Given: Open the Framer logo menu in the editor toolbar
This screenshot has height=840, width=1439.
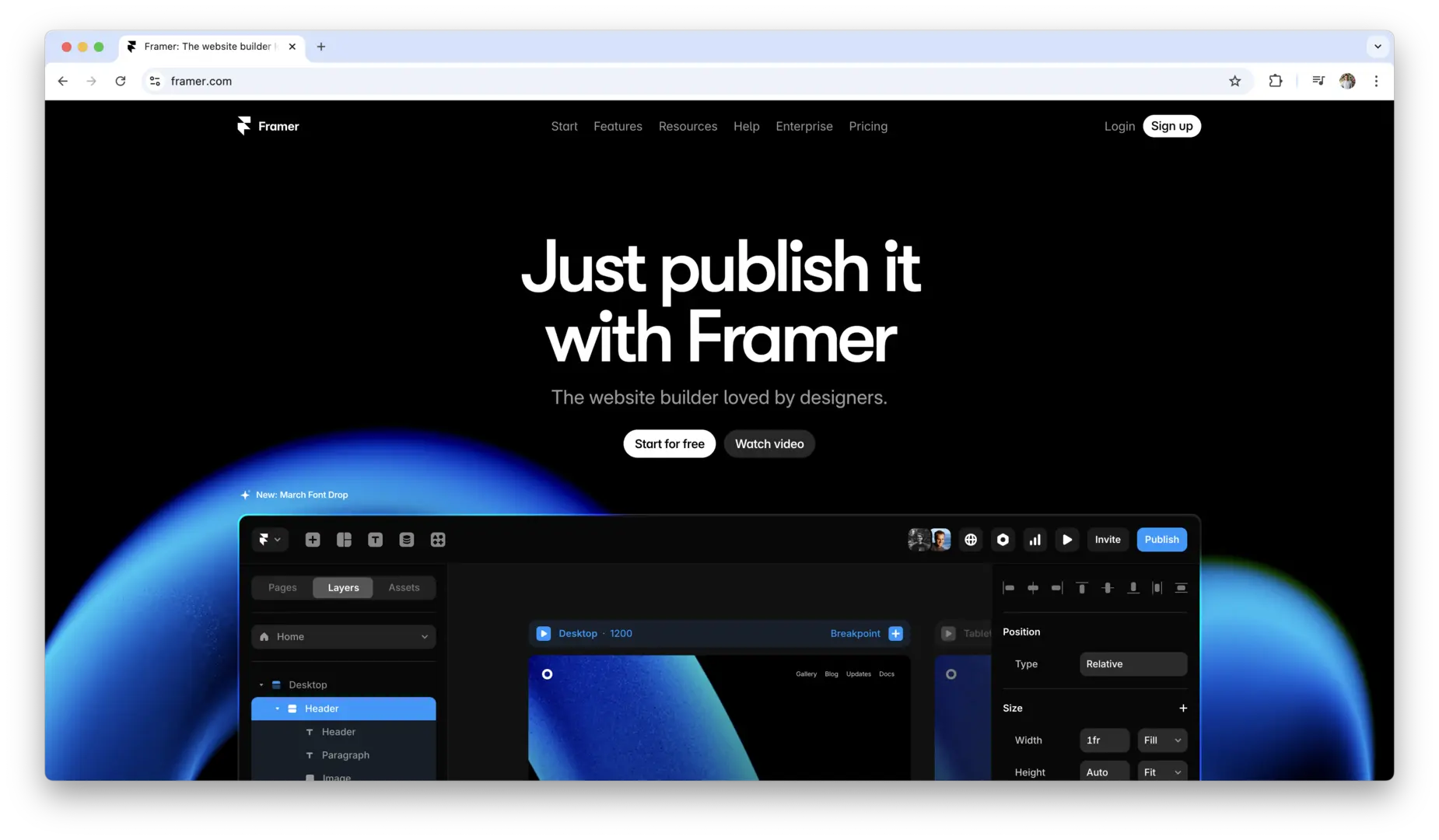Looking at the screenshot, I should pyautogui.click(x=270, y=540).
